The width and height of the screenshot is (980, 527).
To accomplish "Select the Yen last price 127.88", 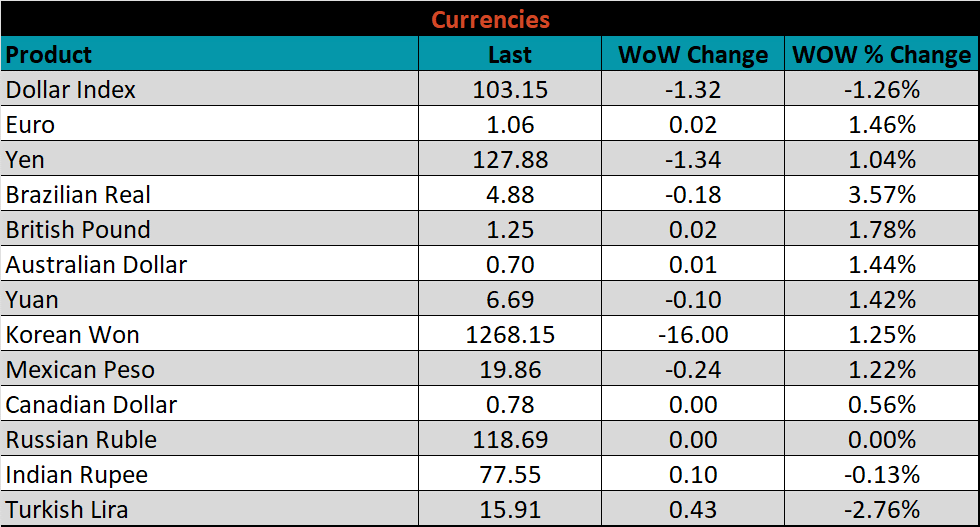I will click(510, 160).
